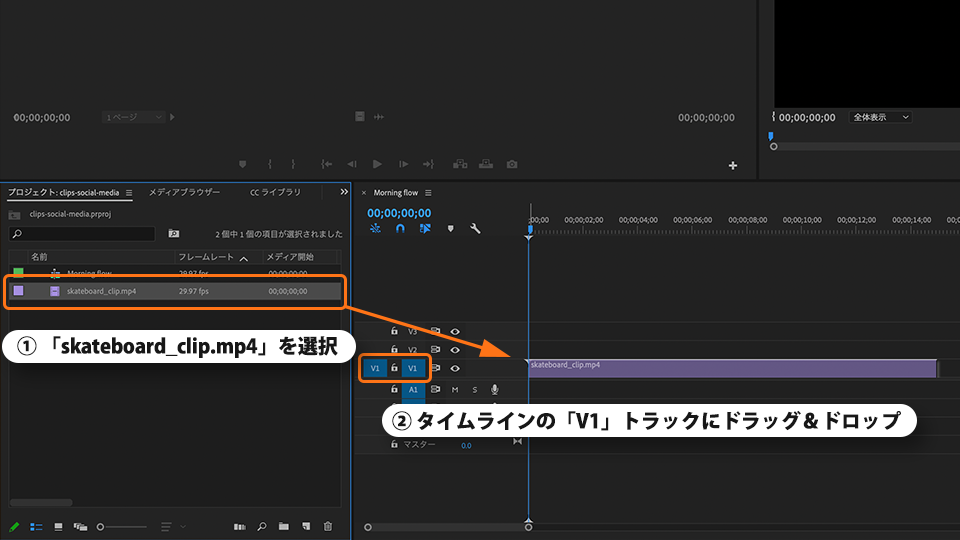Screen dimensions: 960x540
Task: Open timeline display settings wrench
Action: (x=475, y=228)
